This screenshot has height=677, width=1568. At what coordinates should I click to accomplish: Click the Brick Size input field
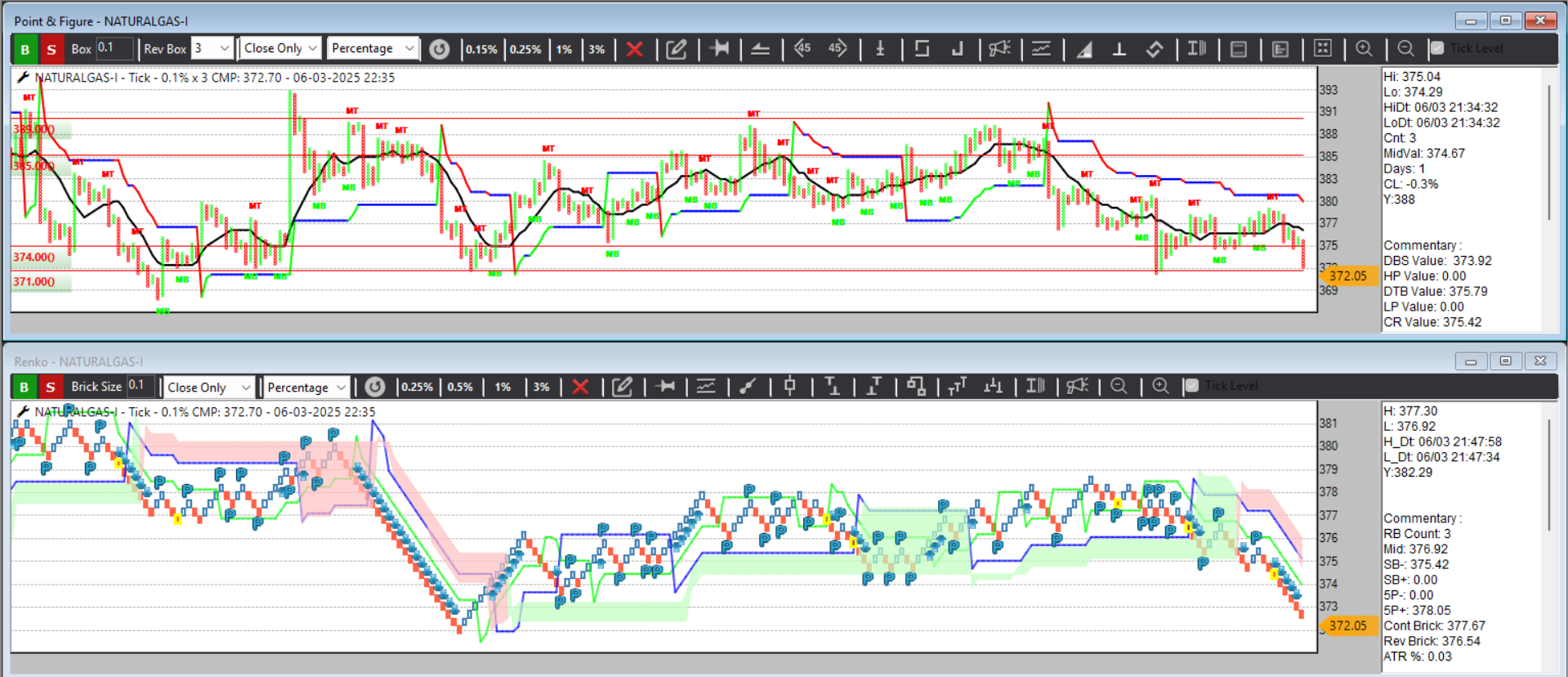[140, 386]
